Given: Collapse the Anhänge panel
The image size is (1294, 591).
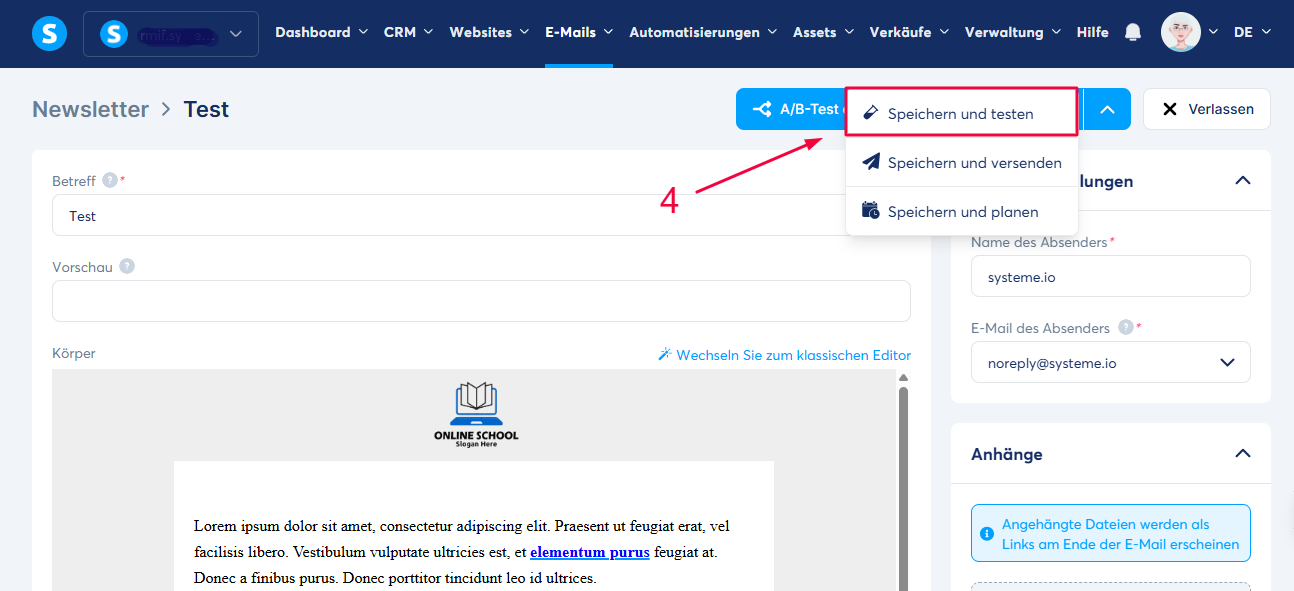Looking at the screenshot, I should [x=1243, y=454].
